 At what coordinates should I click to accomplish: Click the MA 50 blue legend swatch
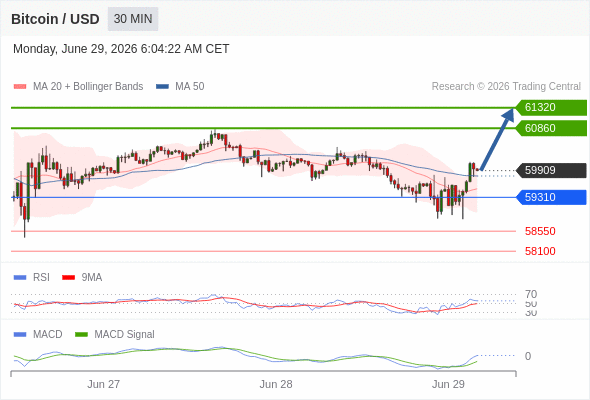162,87
